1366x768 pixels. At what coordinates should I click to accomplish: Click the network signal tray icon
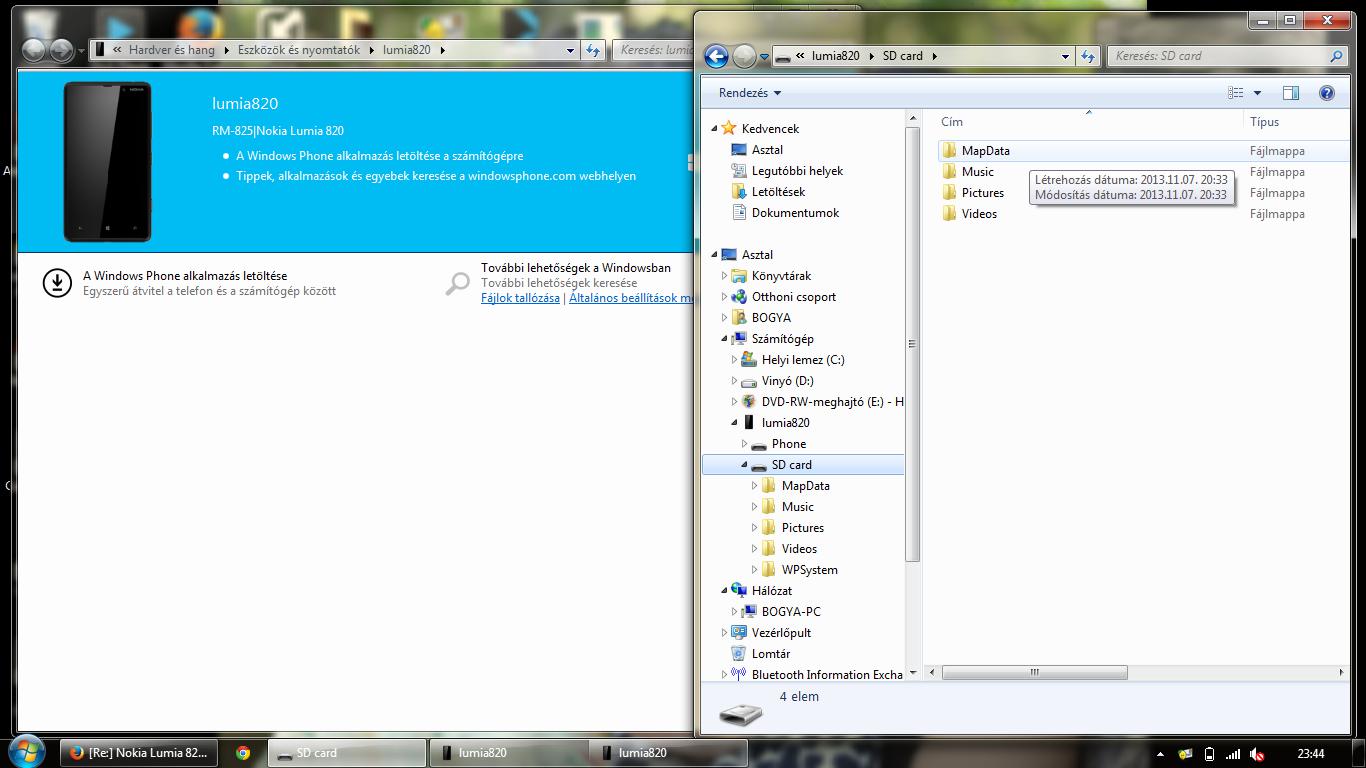click(x=1233, y=754)
